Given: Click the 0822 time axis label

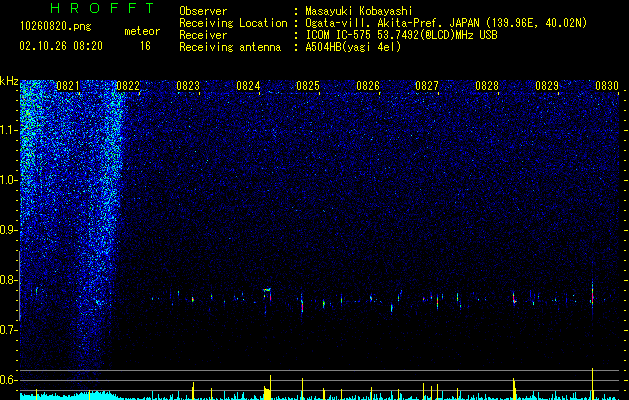Looking at the screenshot, I should pyautogui.click(x=128, y=86).
